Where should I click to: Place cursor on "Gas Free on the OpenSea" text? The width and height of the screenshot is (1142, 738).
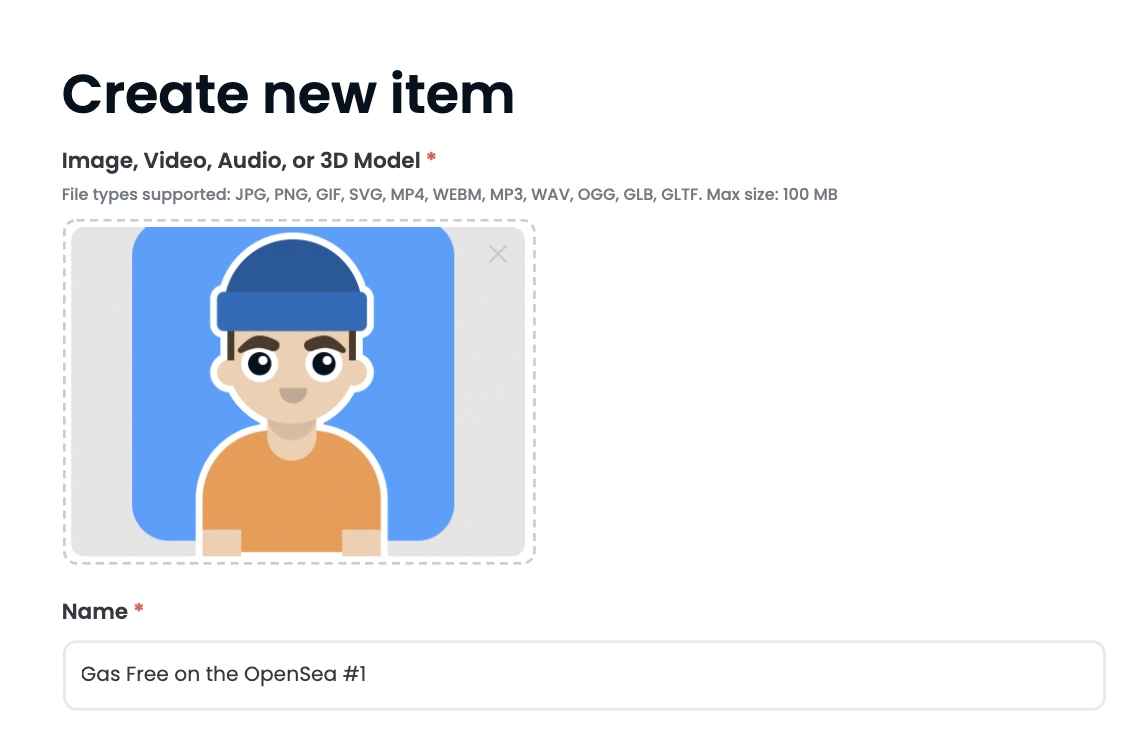(x=209, y=674)
